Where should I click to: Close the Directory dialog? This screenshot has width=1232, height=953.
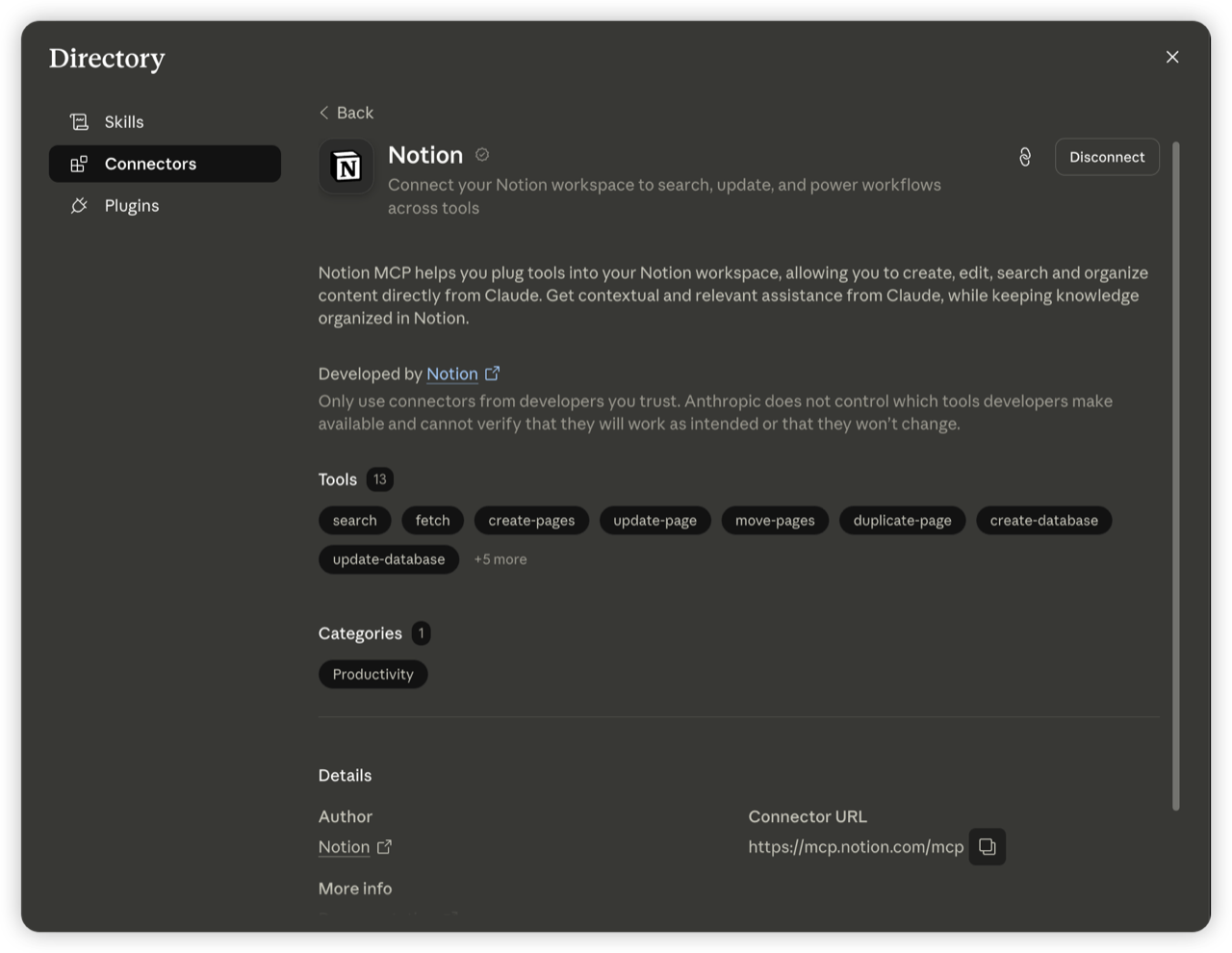coord(1172,57)
